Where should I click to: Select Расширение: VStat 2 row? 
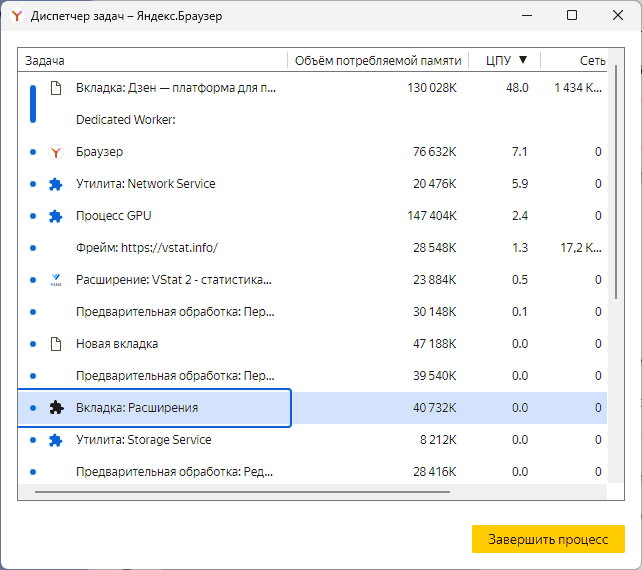point(312,280)
